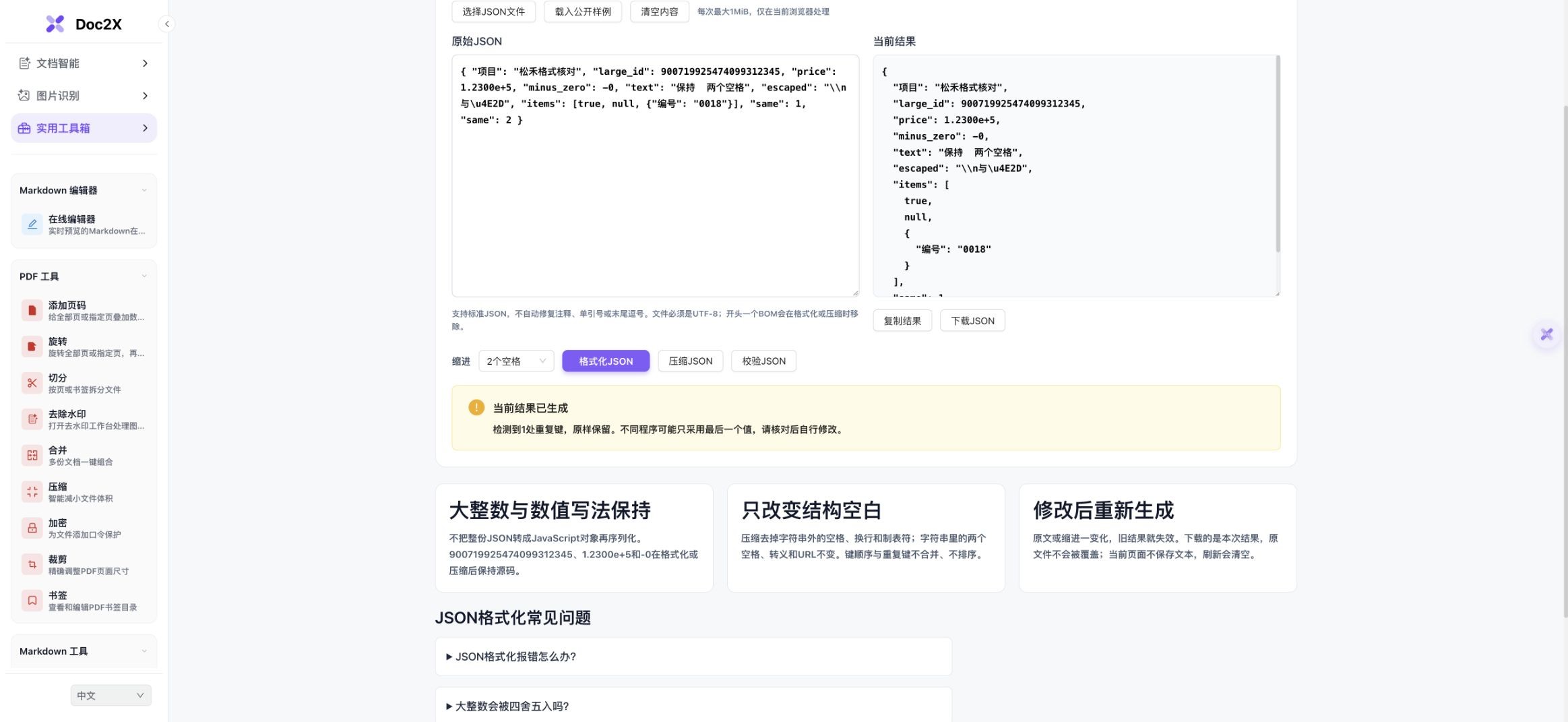1568x722 pixels.
Task: Click the Doc2X logo icon
Action: pyautogui.click(x=55, y=24)
